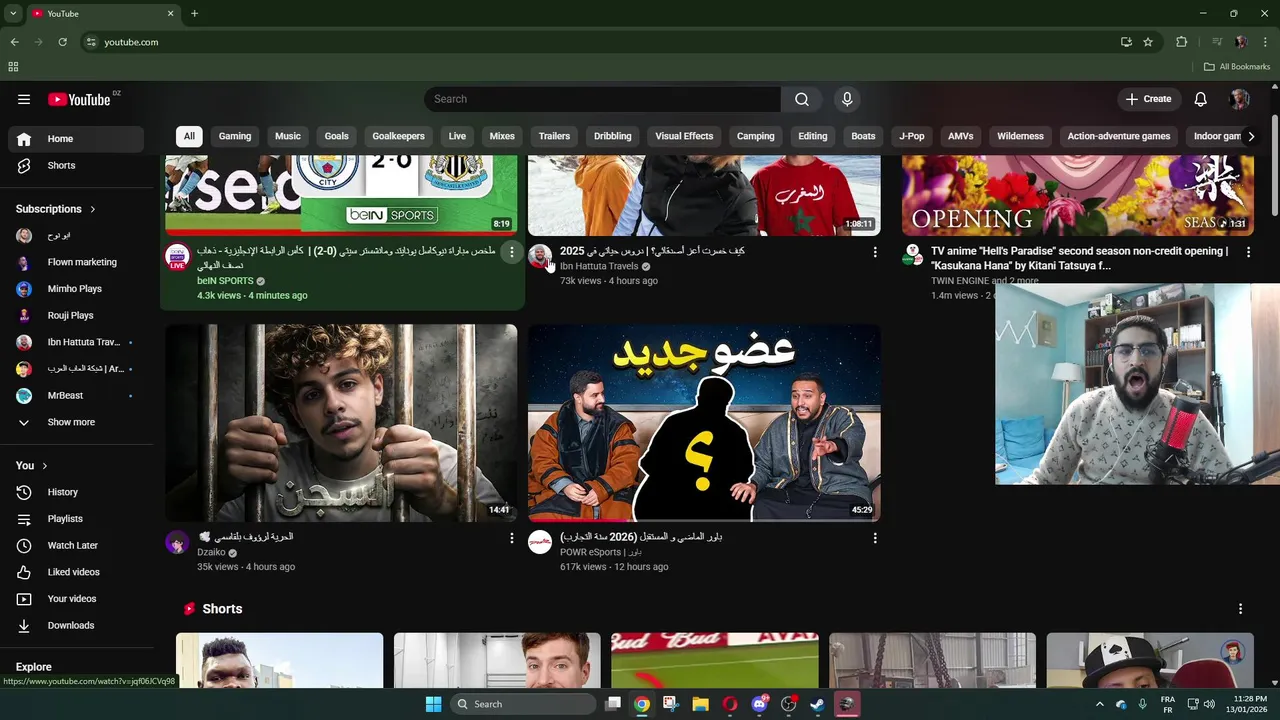
Task: Open the Shorts shelf options menu
Action: (x=1240, y=609)
